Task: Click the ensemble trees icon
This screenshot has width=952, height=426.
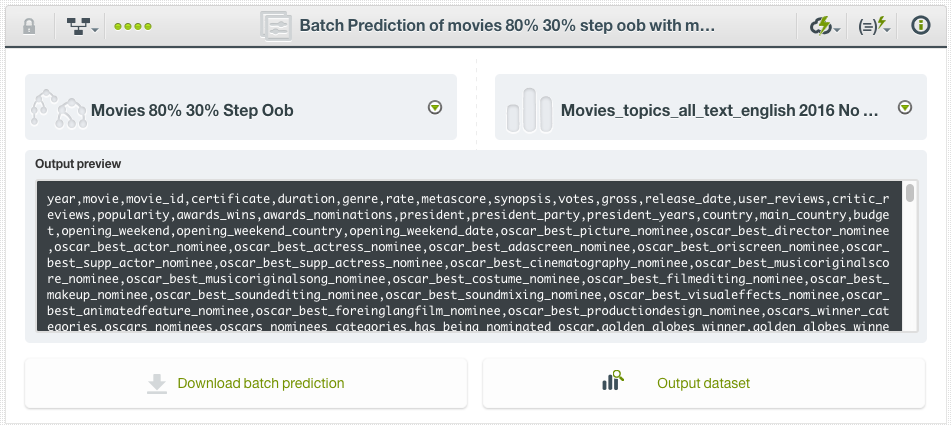Action: 58,108
